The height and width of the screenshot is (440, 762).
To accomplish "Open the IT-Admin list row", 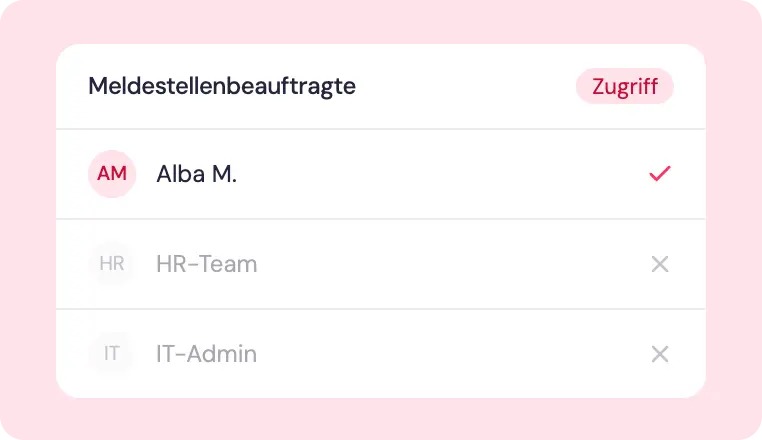I will (381, 353).
